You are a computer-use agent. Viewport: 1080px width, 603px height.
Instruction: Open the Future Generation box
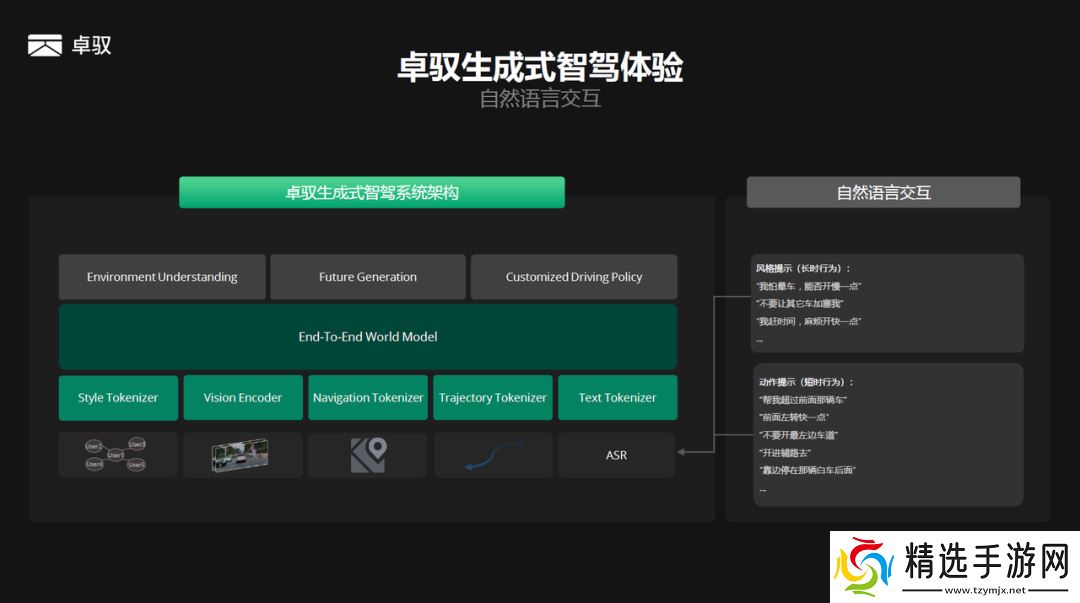[x=368, y=277]
